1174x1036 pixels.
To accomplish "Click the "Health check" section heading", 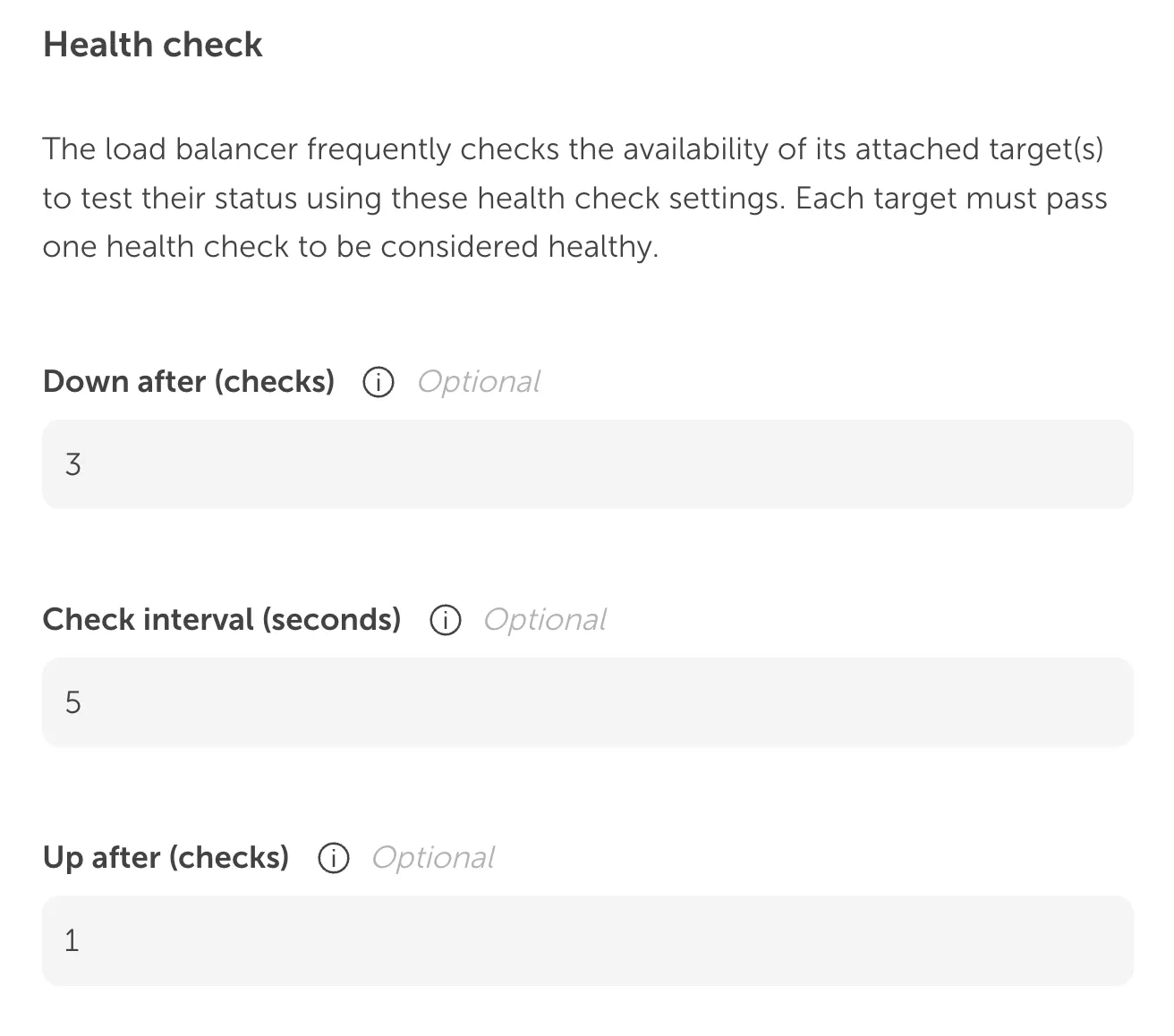I will pyautogui.click(x=153, y=45).
